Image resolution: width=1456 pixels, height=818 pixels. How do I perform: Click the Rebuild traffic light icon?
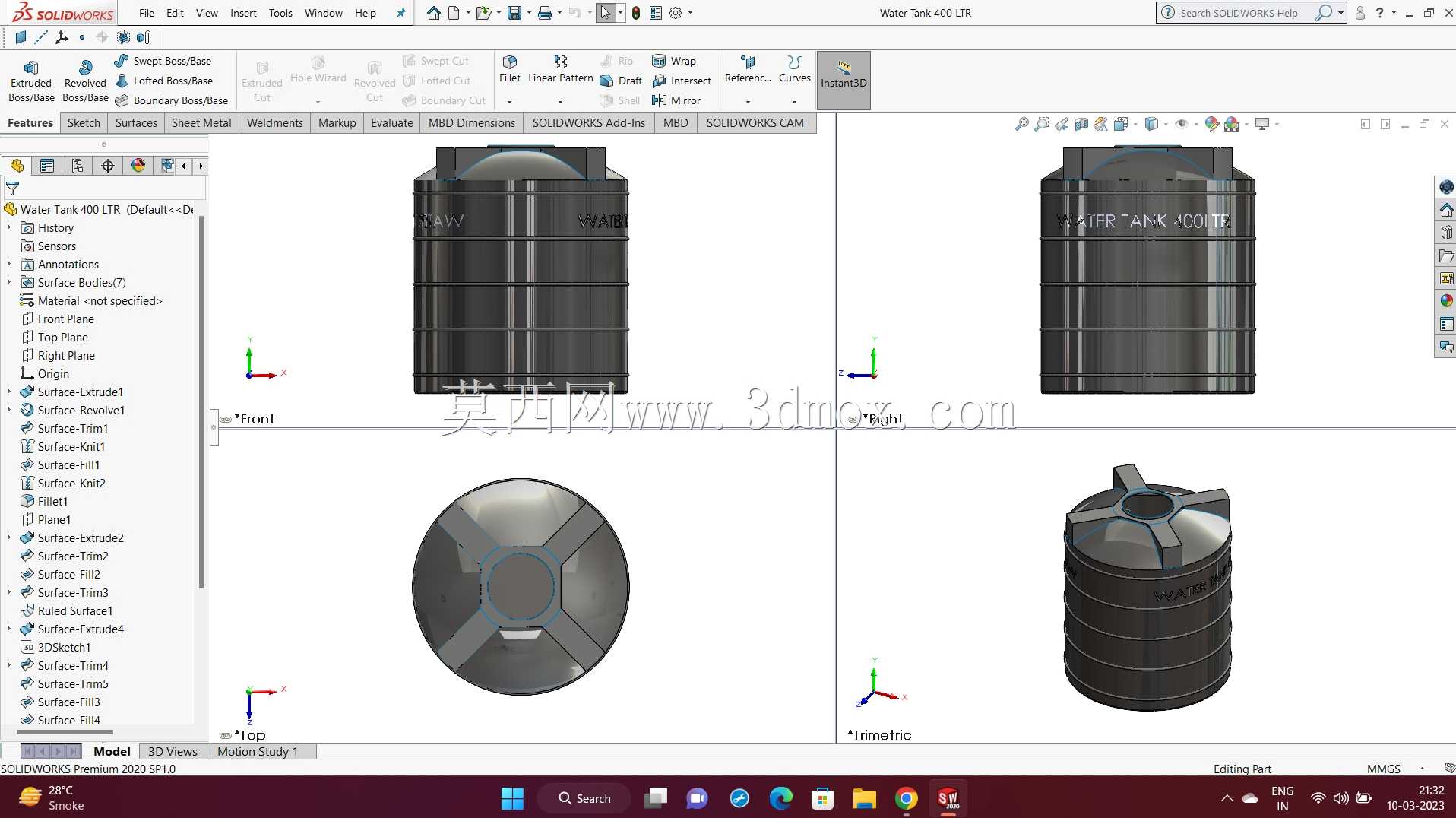click(636, 13)
